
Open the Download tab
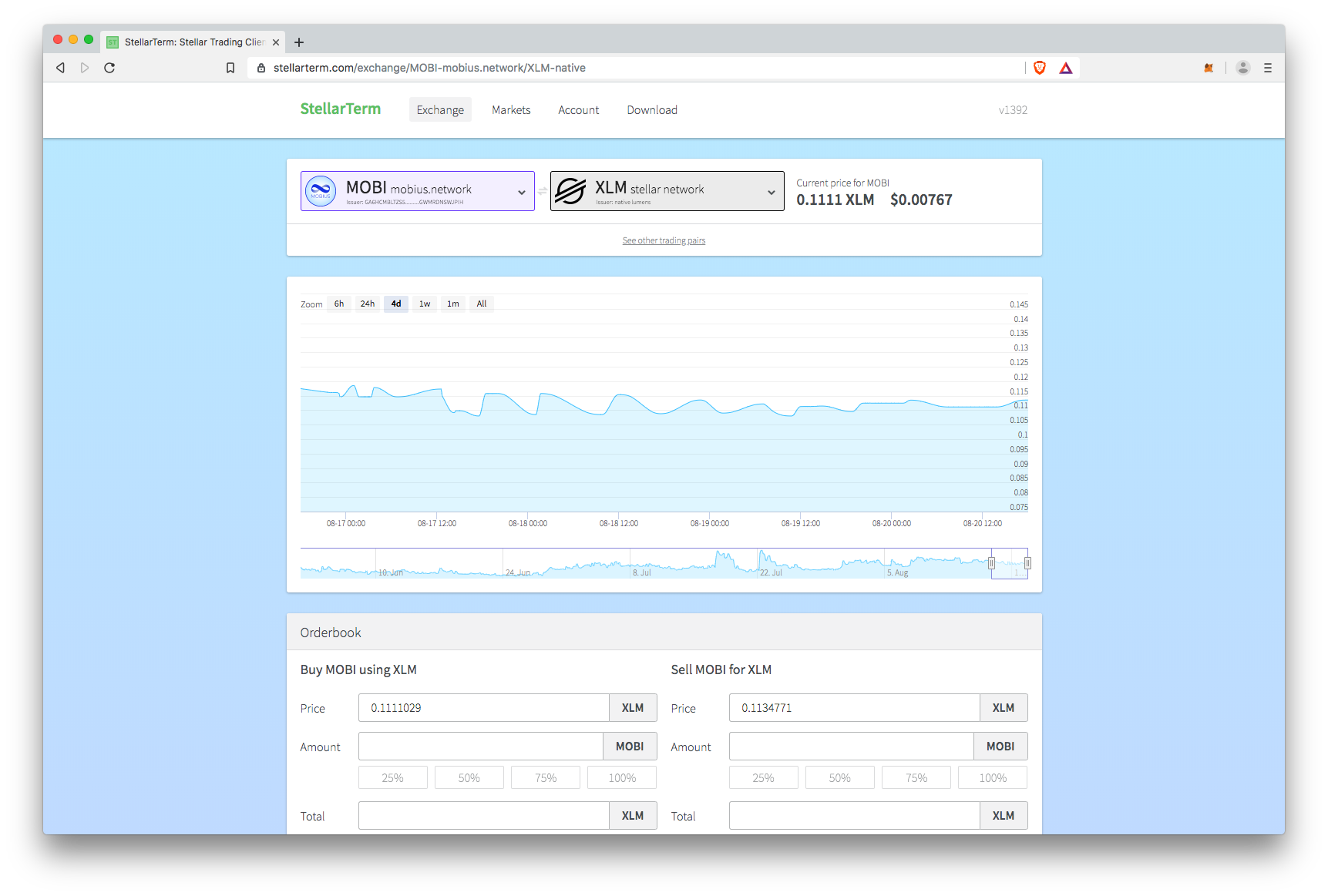pyautogui.click(x=652, y=109)
